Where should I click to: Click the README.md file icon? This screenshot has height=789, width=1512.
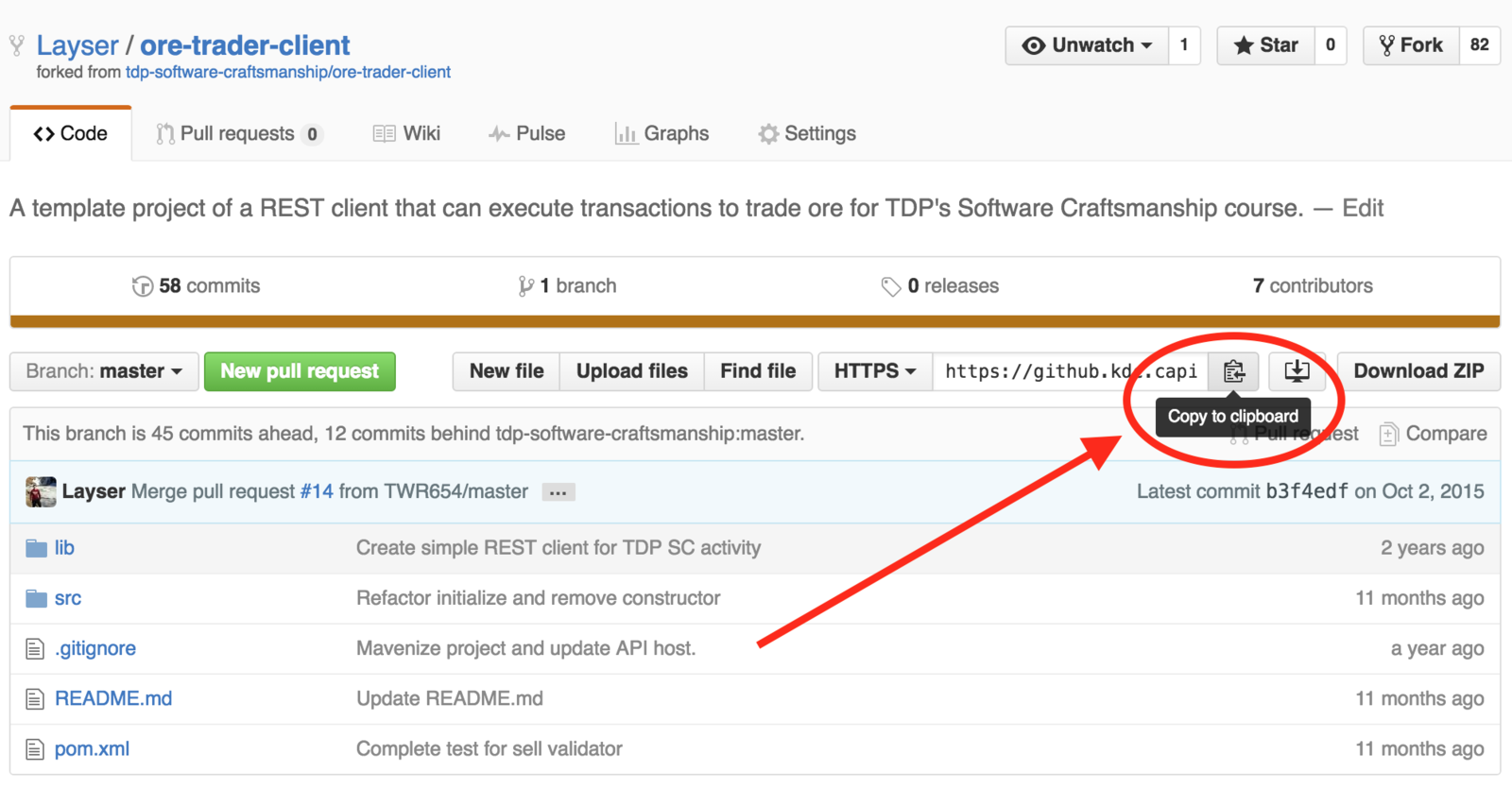tap(35, 699)
